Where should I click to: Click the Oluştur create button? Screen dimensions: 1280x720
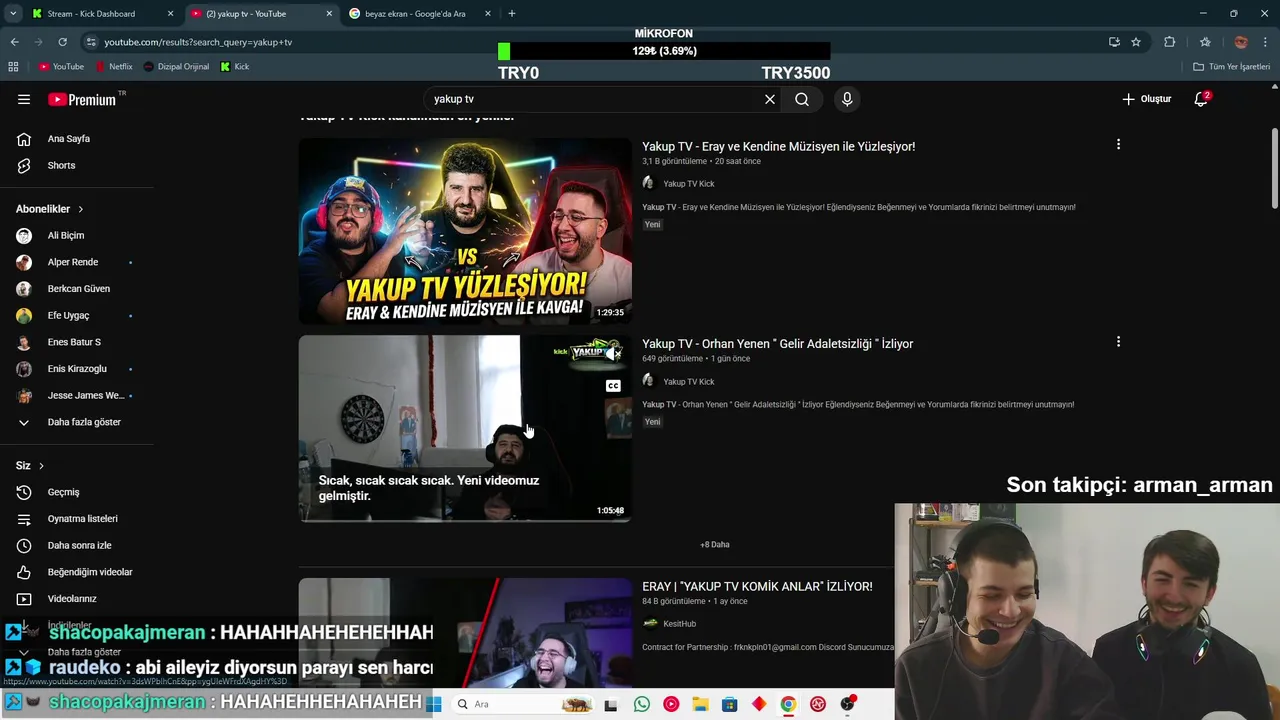[x=1146, y=99]
